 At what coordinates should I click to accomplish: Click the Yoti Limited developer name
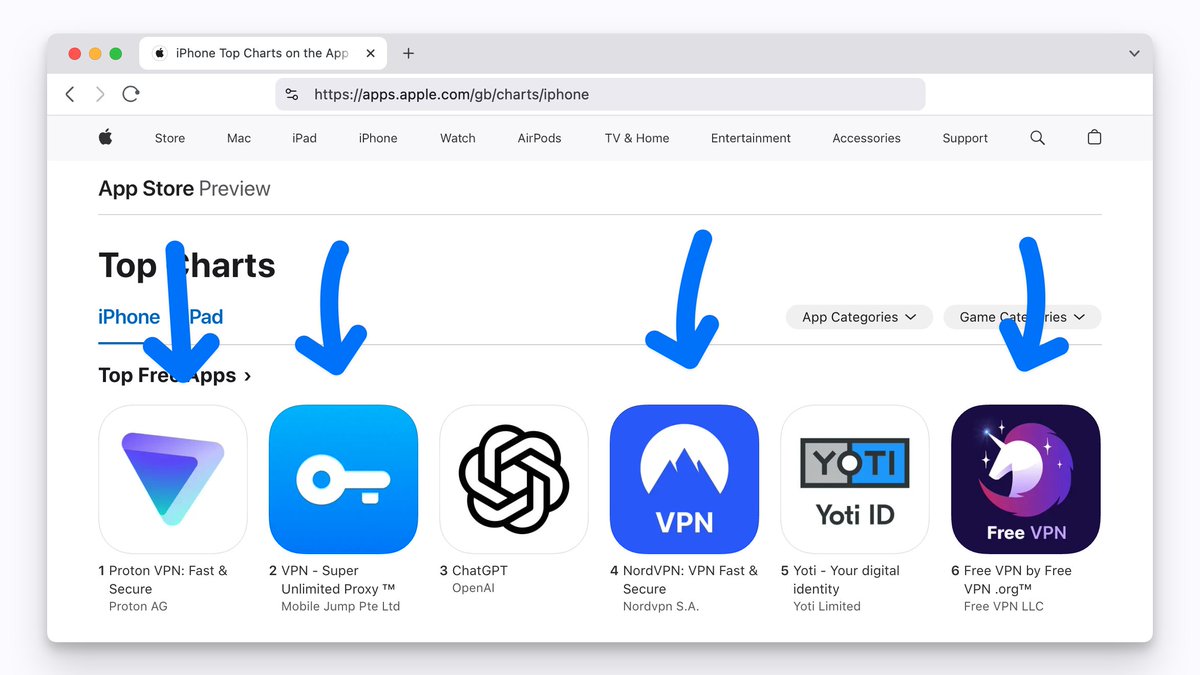827,607
